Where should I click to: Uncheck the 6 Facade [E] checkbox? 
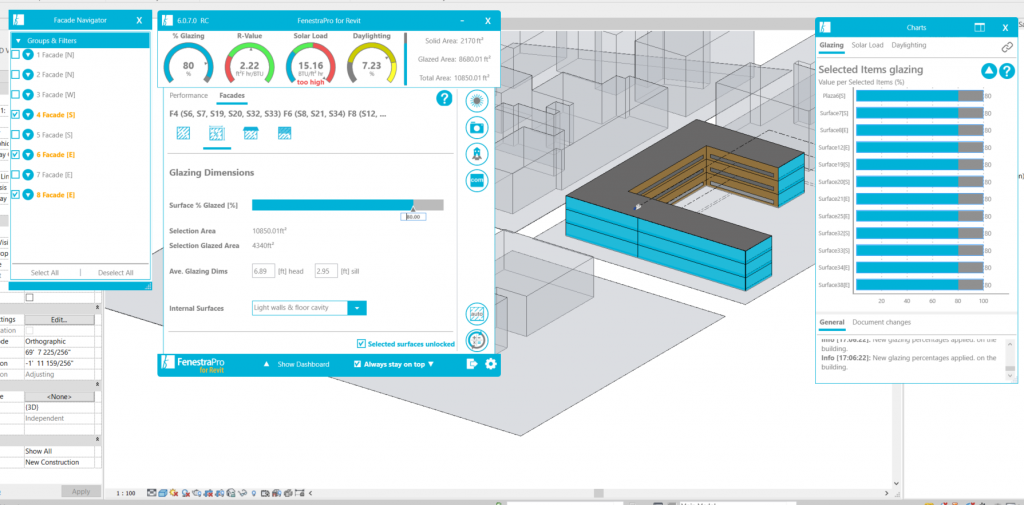15,154
